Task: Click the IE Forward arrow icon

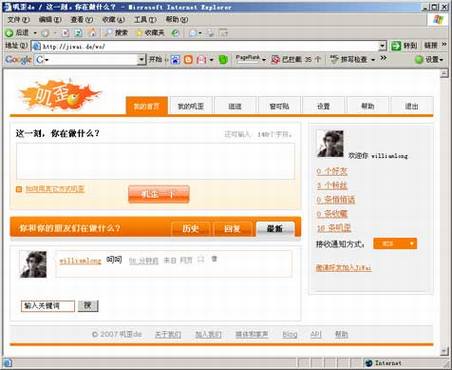Action: [x=45, y=33]
